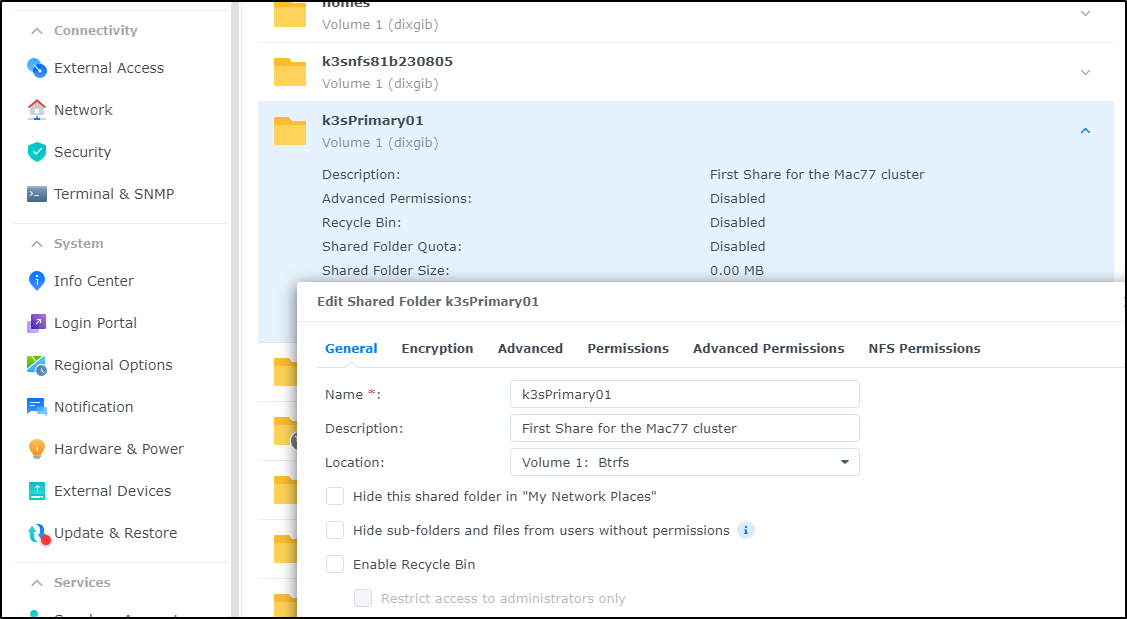The height and width of the screenshot is (619, 1127).
Task: Open External Access icon in sidebar
Action: 37,68
